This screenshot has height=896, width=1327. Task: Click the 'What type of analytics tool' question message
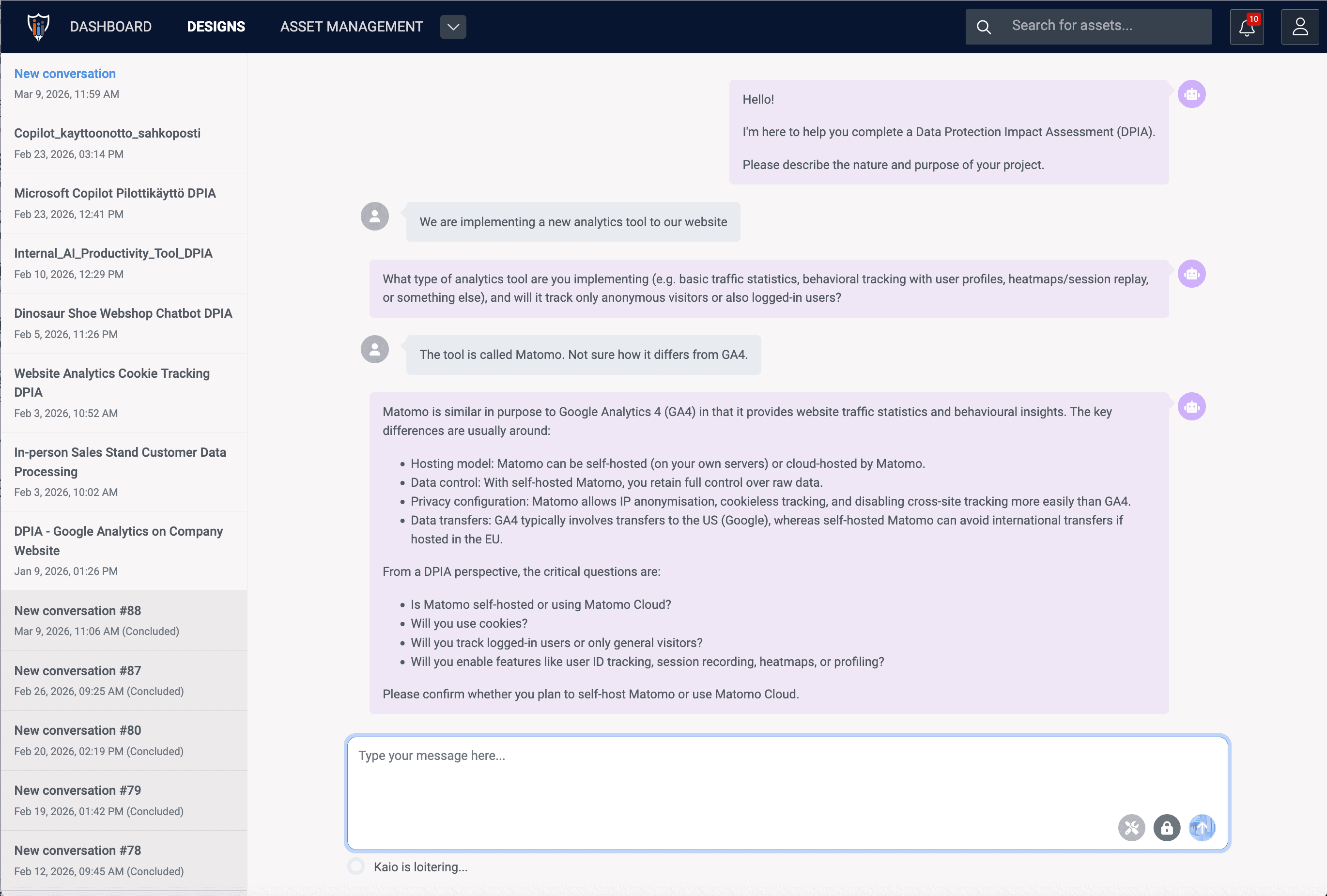pos(769,288)
